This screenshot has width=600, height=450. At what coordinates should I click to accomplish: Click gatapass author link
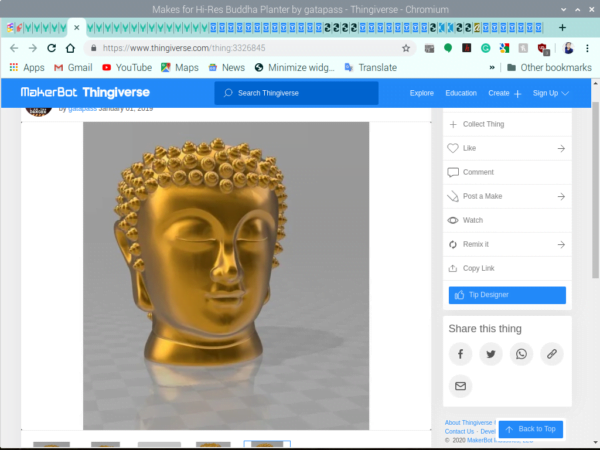coord(83,109)
